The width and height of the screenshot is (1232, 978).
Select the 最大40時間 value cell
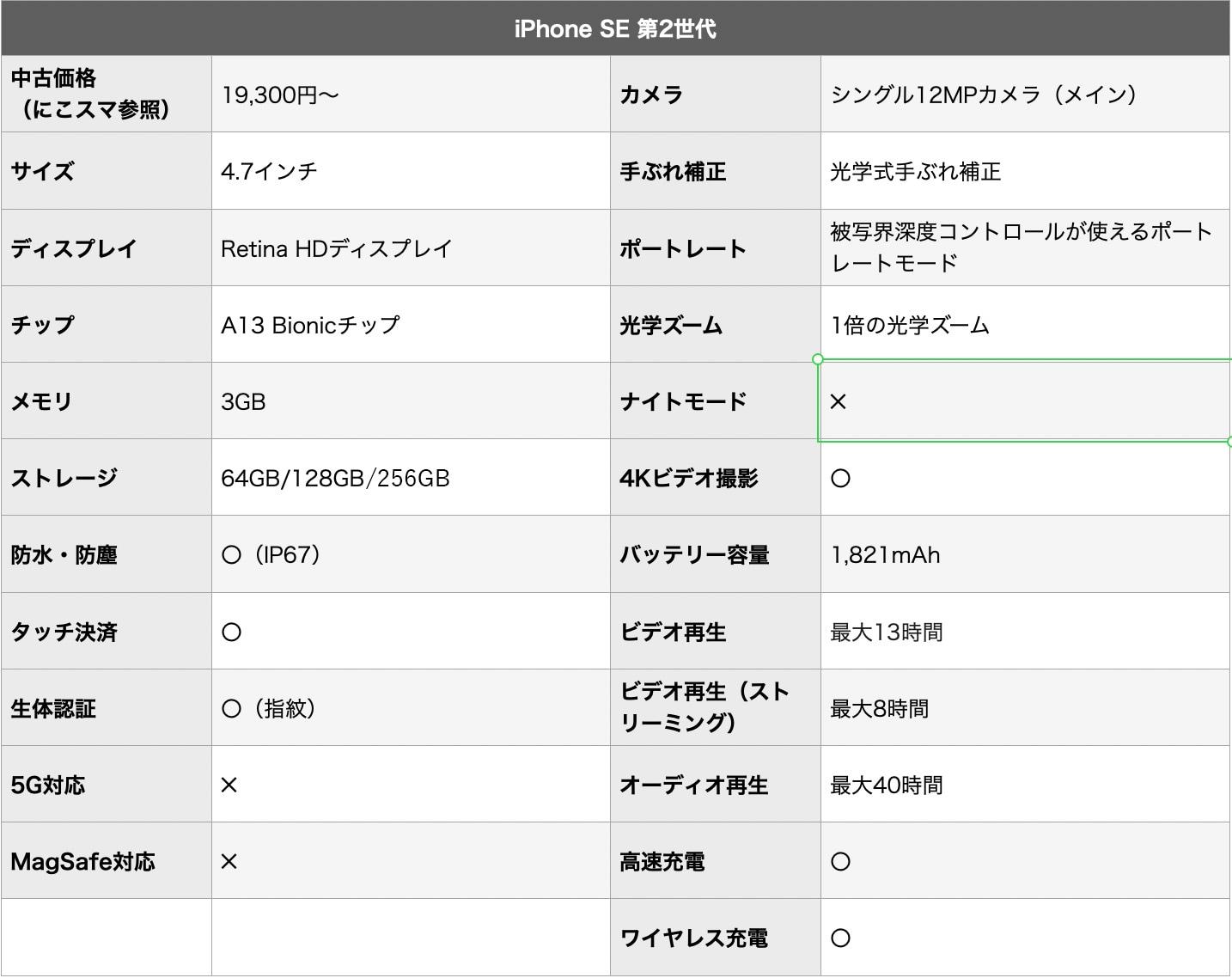click(1025, 784)
